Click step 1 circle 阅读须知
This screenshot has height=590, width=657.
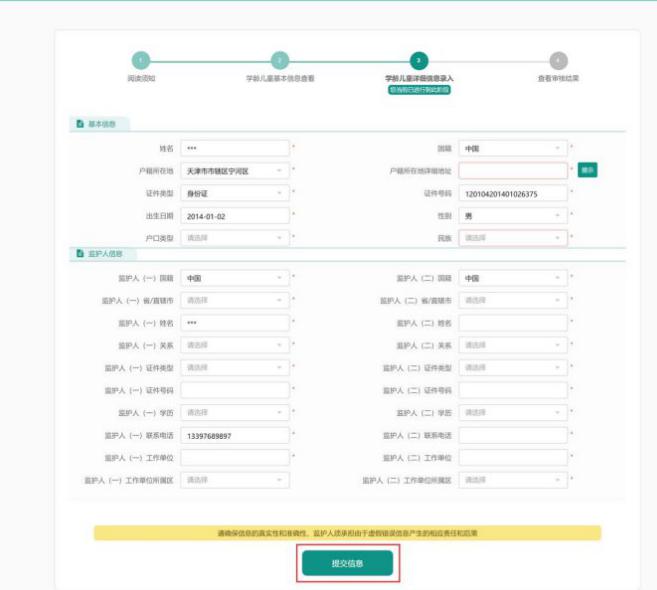pyautogui.click(x=141, y=61)
